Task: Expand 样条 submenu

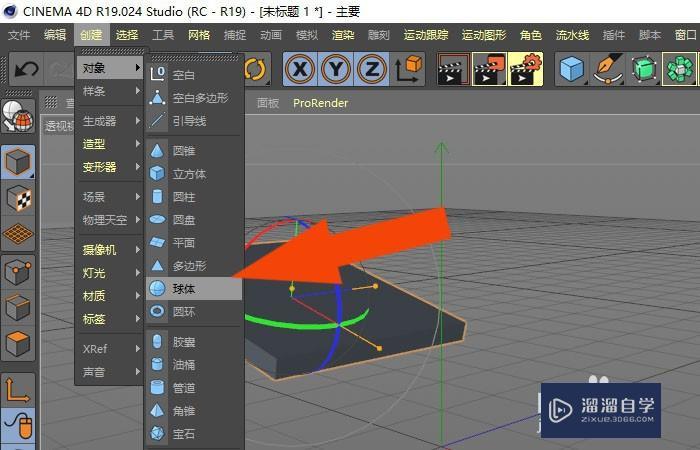Action: coord(110,91)
